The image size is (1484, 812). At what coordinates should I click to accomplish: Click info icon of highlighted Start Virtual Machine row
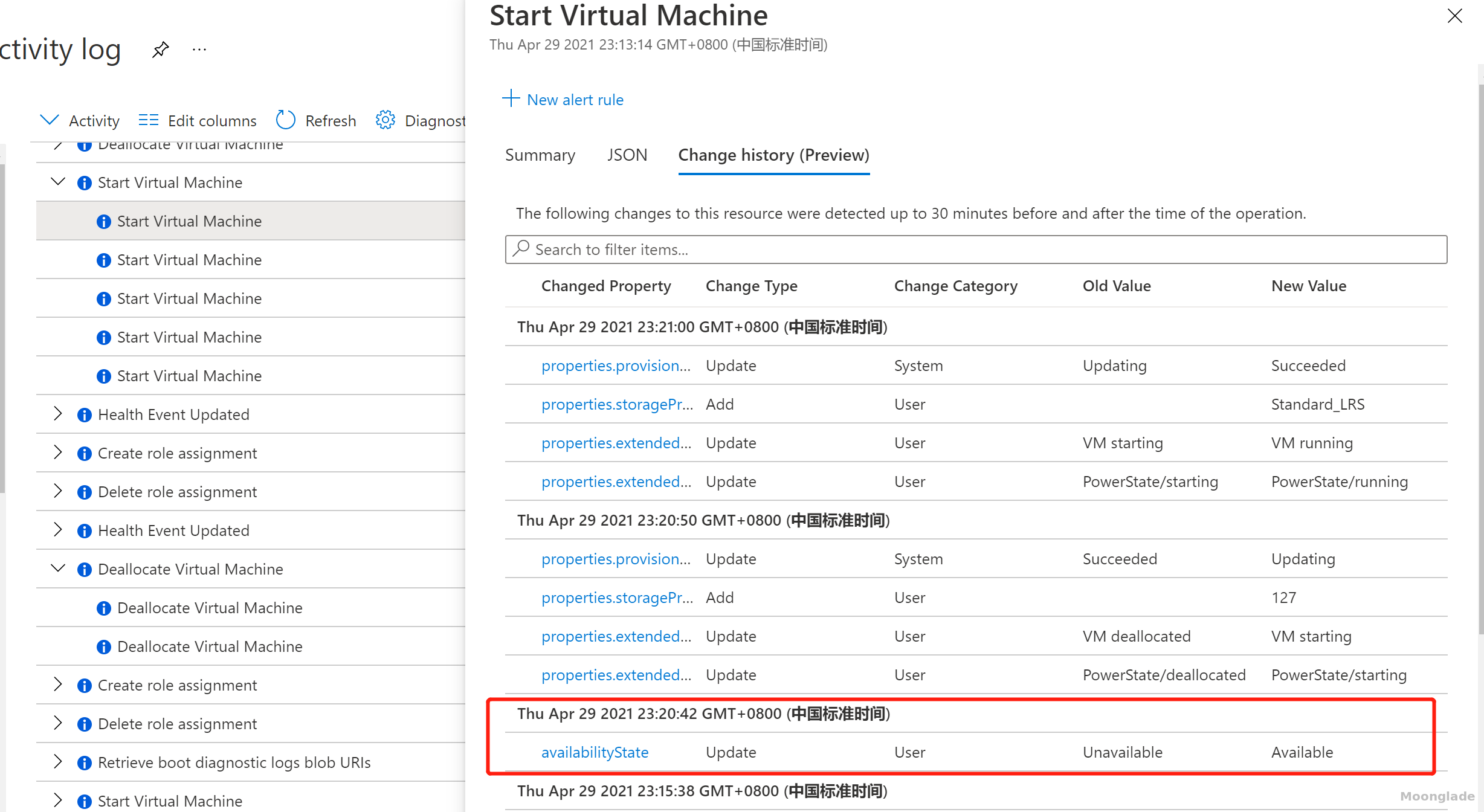coord(104,222)
